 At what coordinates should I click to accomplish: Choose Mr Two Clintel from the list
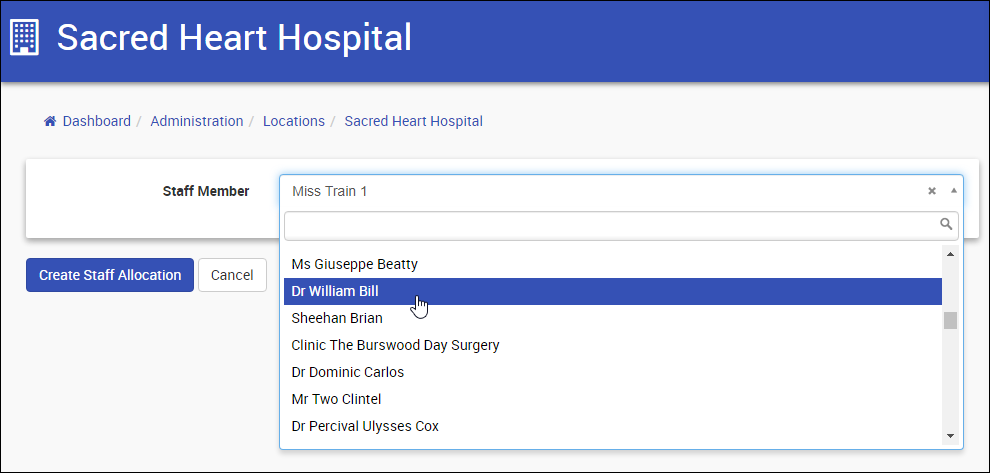click(613, 400)
